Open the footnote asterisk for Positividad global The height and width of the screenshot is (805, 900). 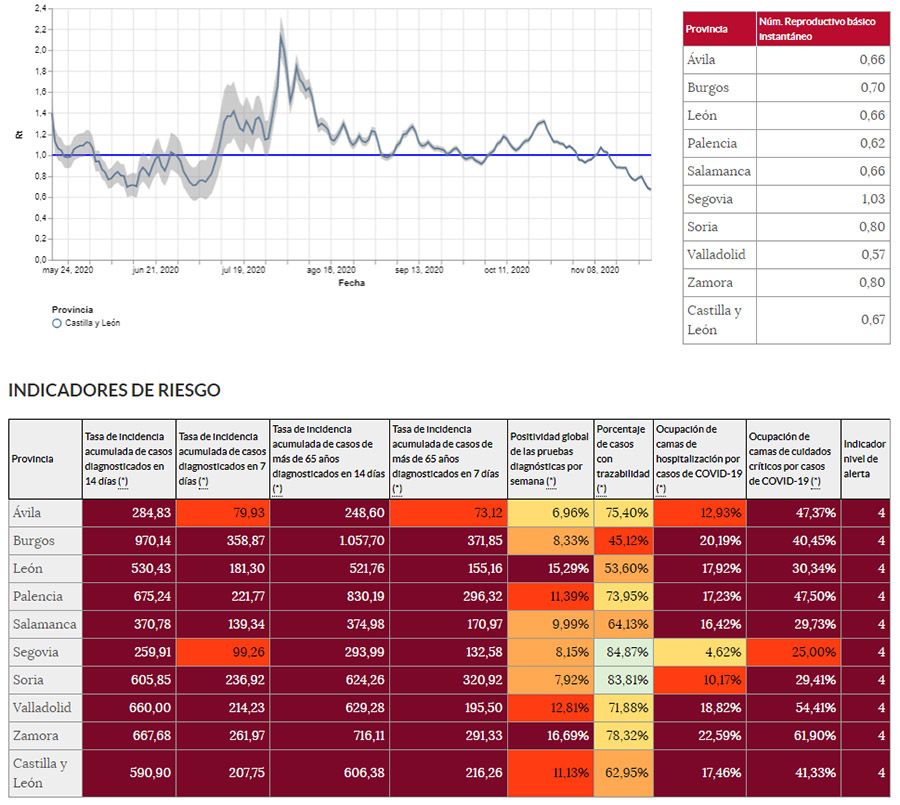point(551,482)
